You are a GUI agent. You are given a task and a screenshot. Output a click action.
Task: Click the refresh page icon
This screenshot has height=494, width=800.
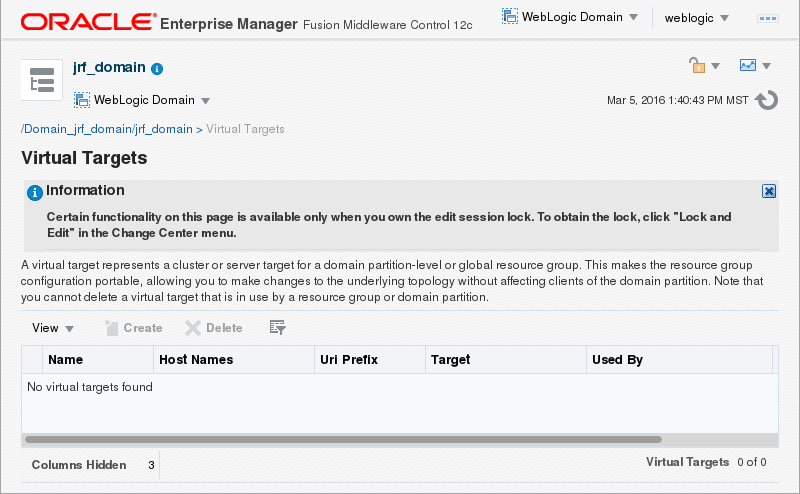pos(767,100)
